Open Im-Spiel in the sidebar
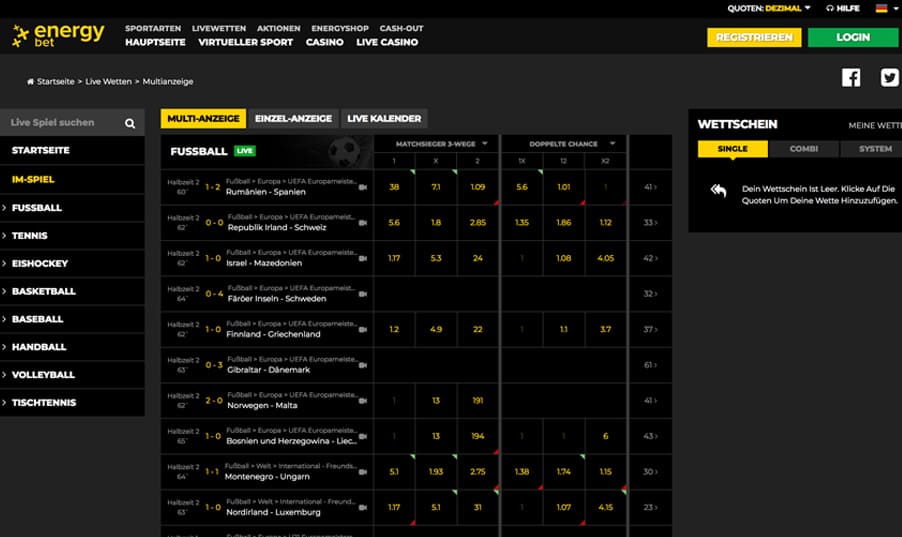Viewport: 902px width, 537px height. click(x=72, y=180)
